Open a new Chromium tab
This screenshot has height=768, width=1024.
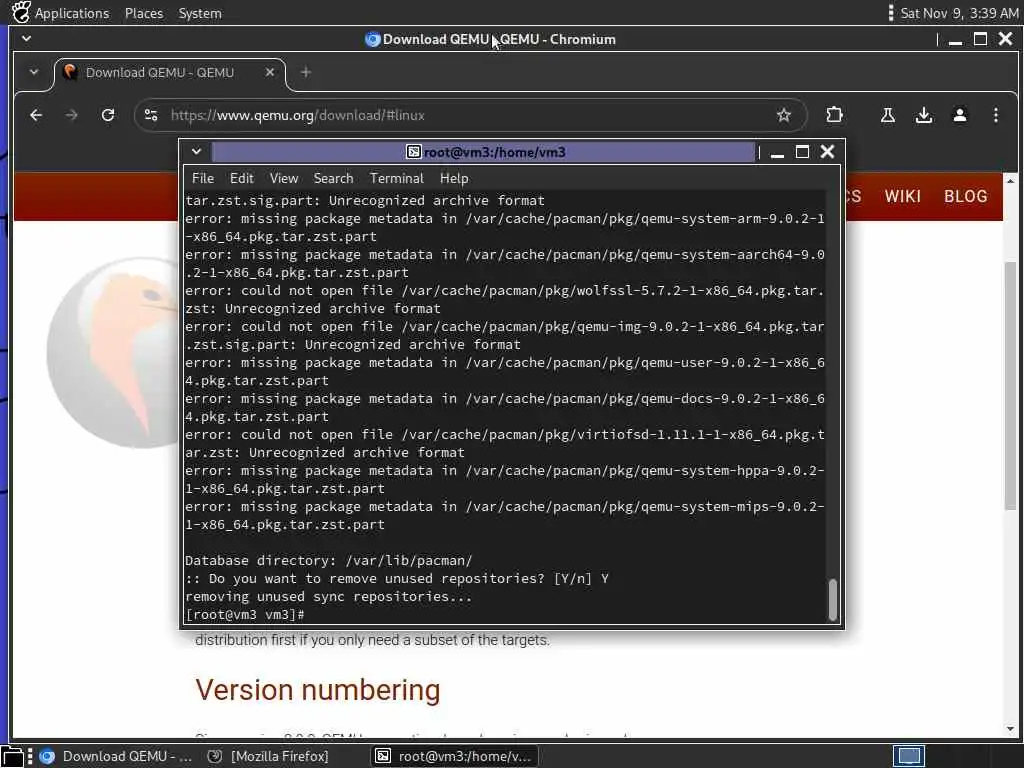coord(306,72)
